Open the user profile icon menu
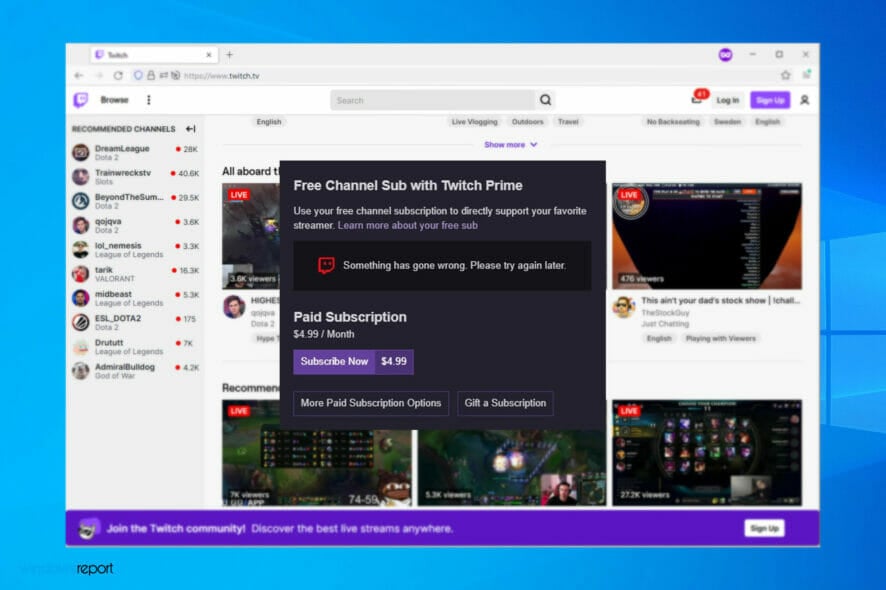Screen dimensions: 886x590 tap(804, 100)
